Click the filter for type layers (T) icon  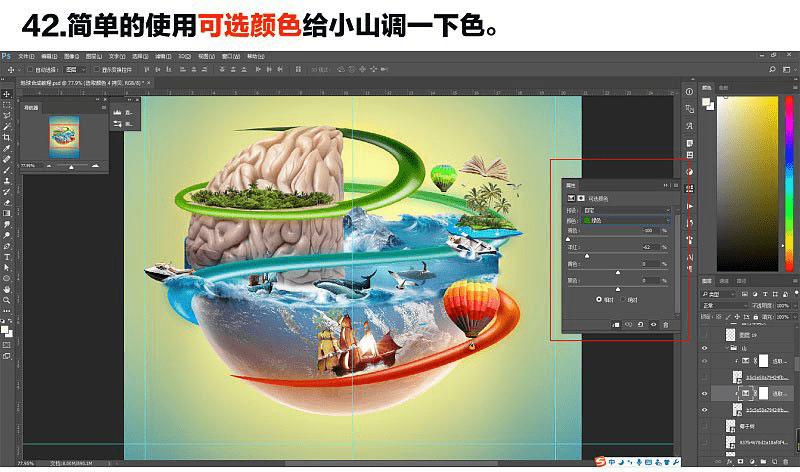click(765, 294)
